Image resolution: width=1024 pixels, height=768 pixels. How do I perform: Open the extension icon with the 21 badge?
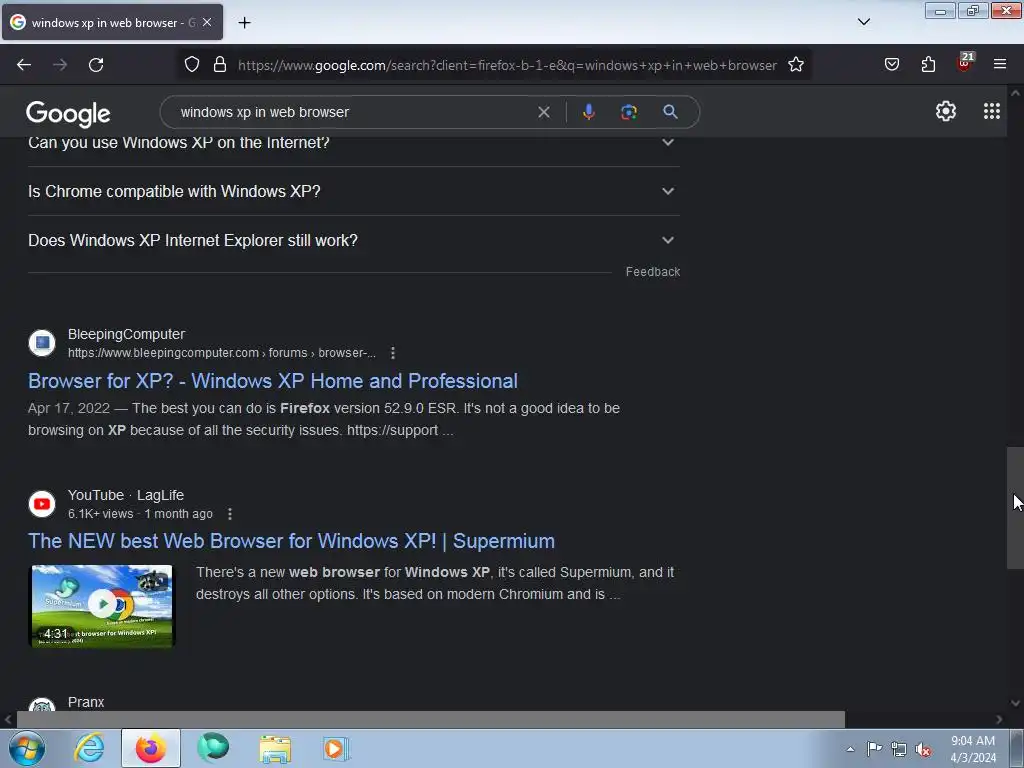tap(965, 63)
